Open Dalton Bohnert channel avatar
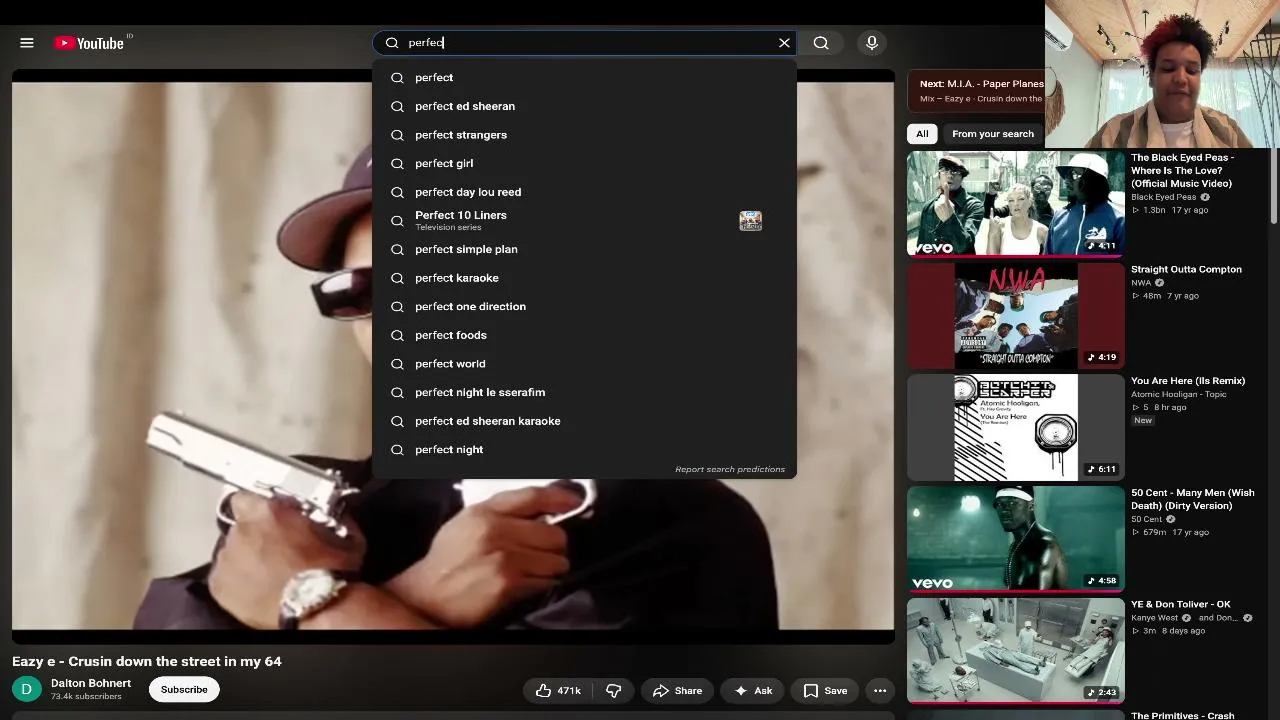This screenshot has height=720, width=1280. (x=27, y=689)
